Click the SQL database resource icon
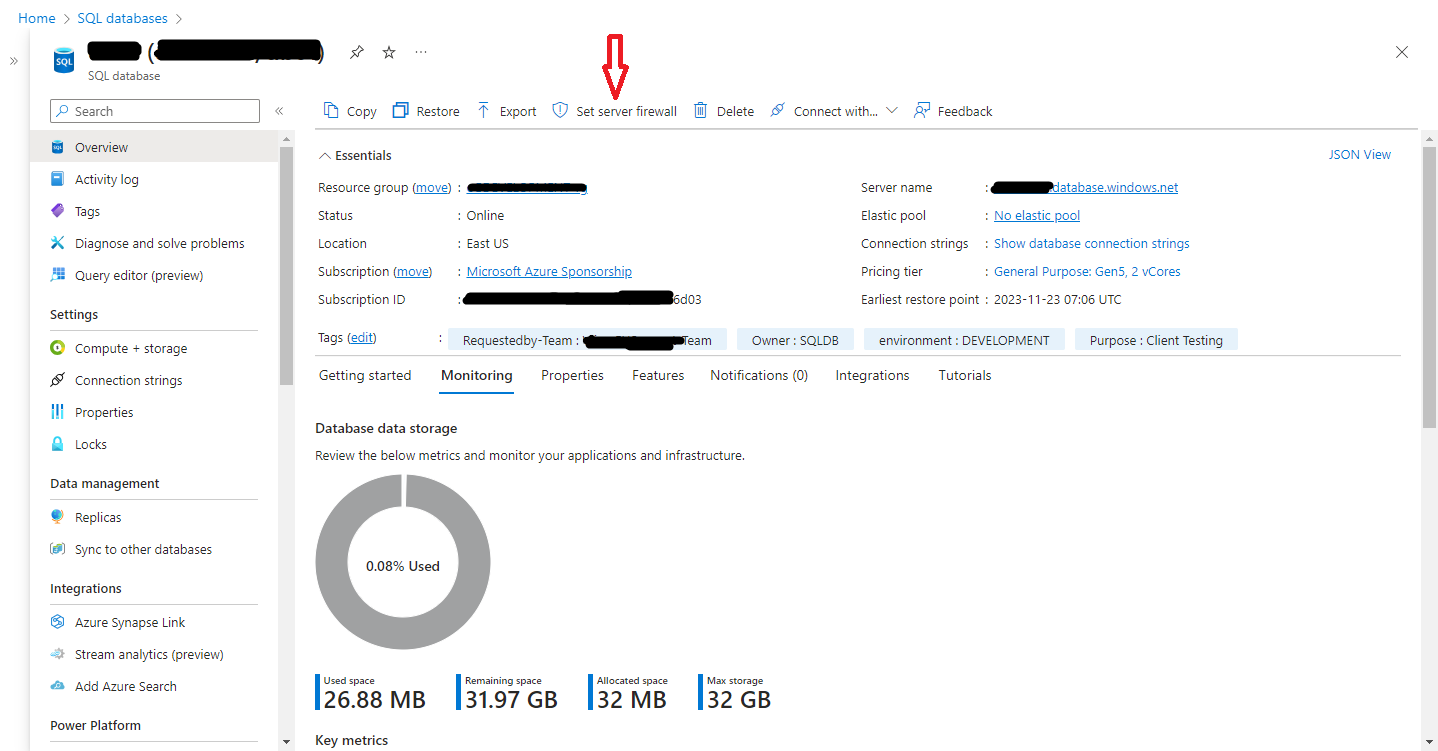The image size is (1438, 751). coord(64,60)
